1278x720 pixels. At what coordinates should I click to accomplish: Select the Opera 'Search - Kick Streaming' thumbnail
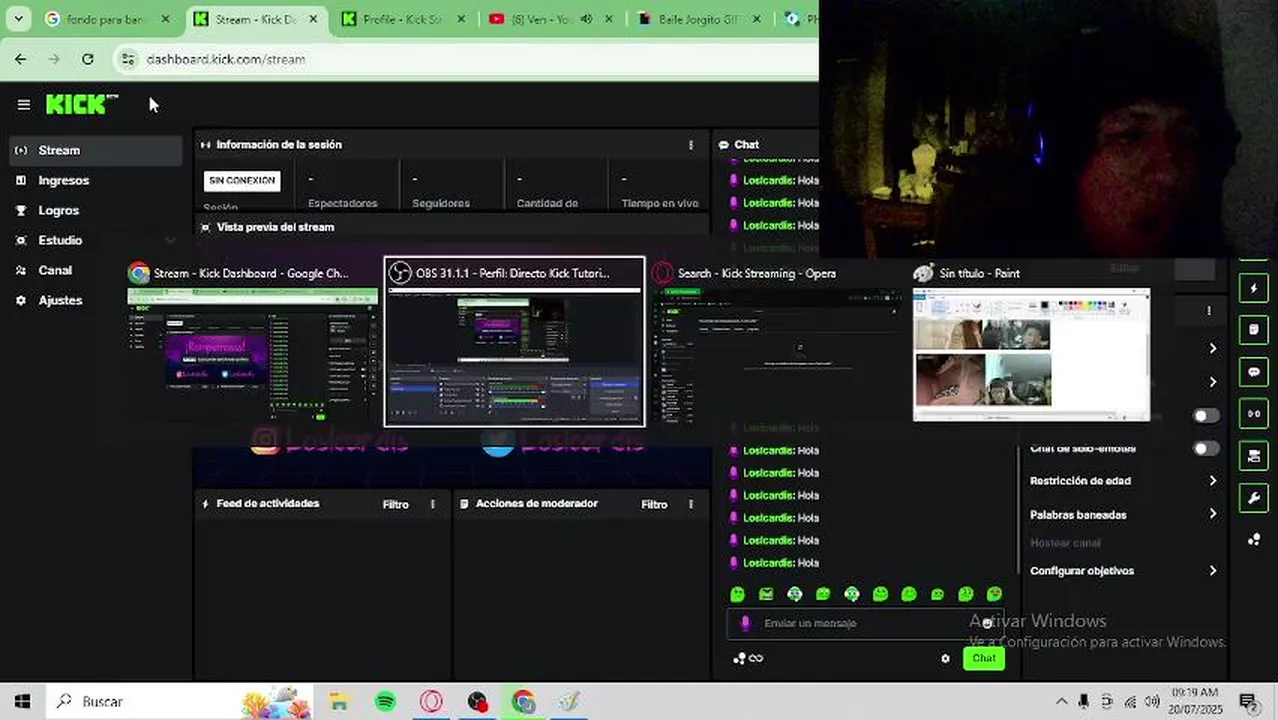pyautogui.click(x=778, y=343)
